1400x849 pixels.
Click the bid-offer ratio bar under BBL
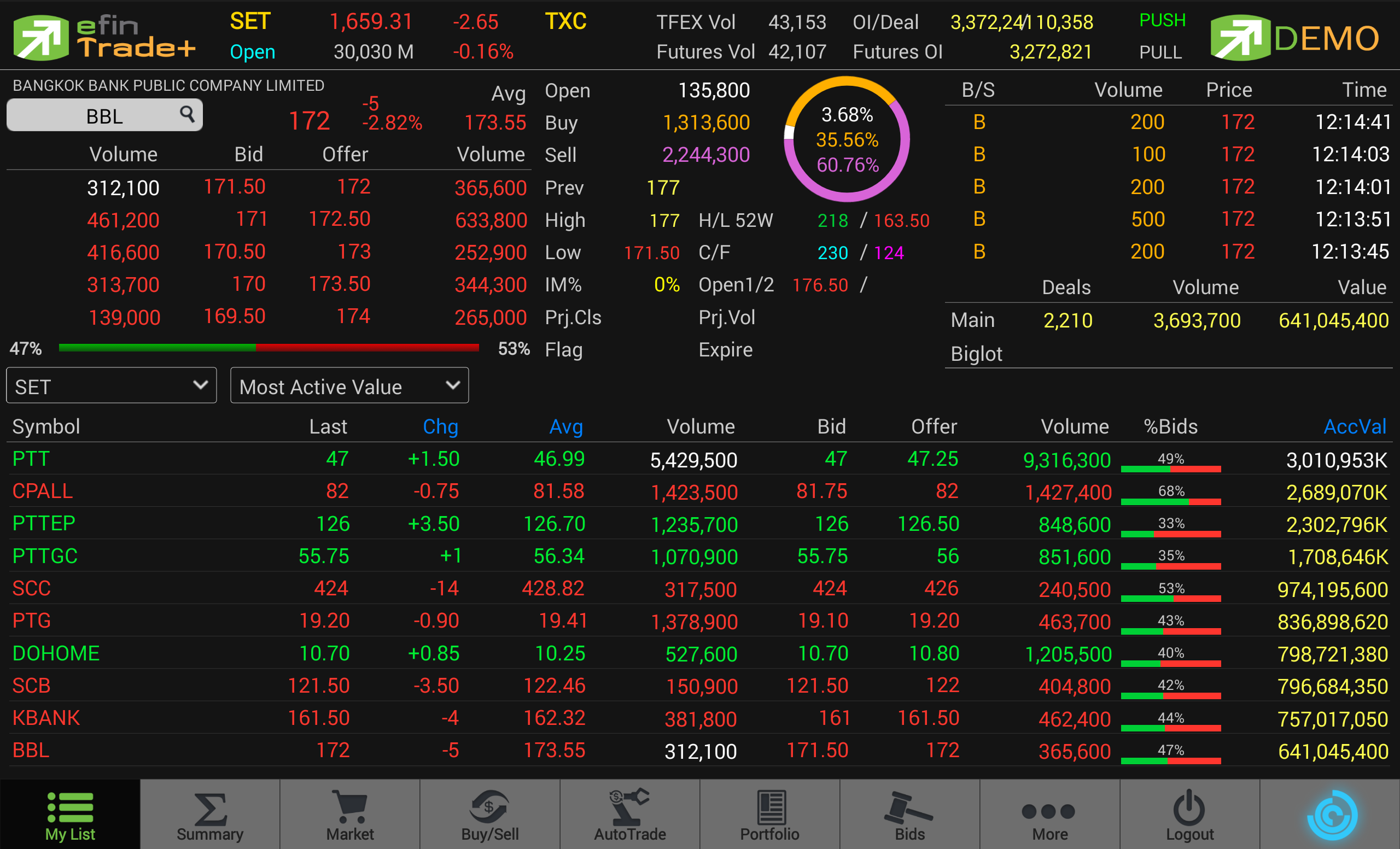point(269,348)
